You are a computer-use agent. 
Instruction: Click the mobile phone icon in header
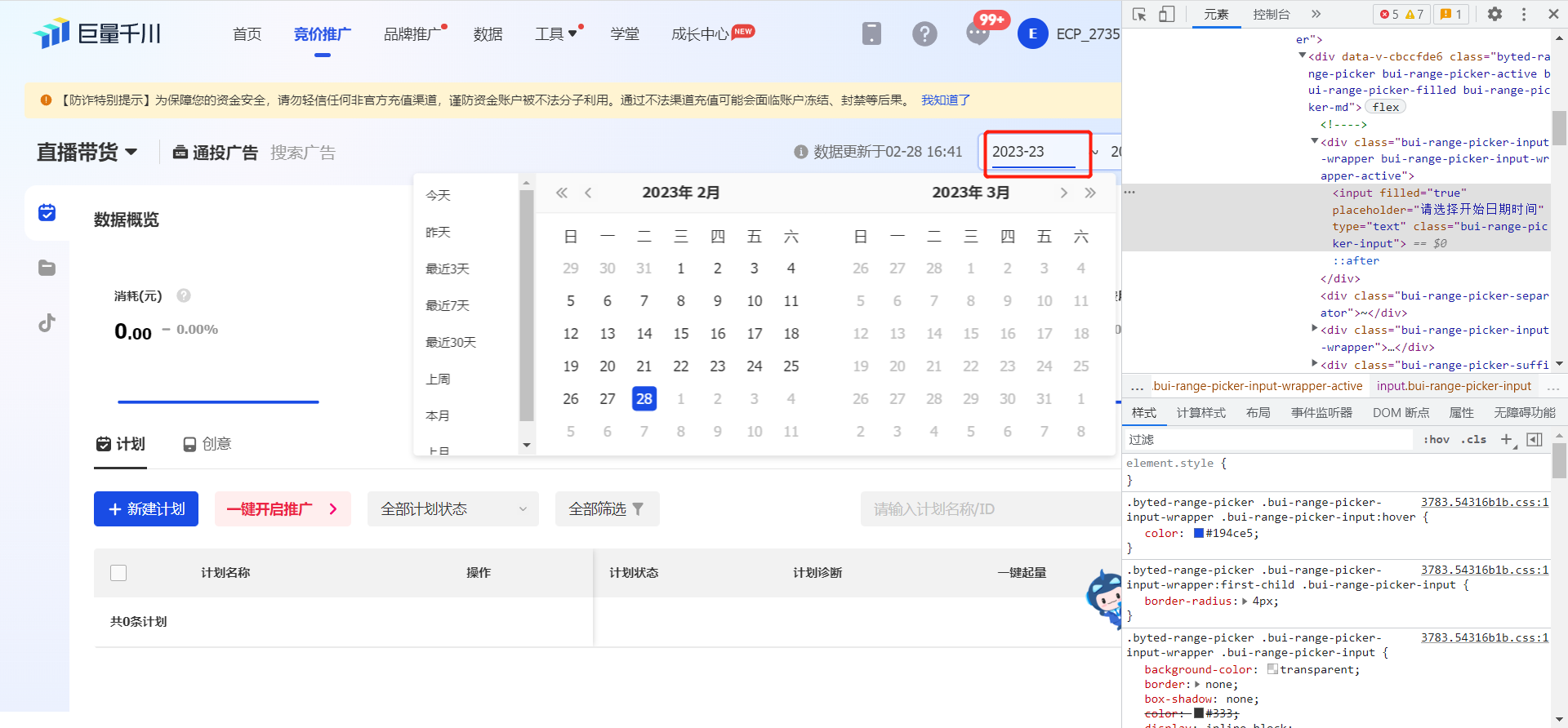coord(871,33)
